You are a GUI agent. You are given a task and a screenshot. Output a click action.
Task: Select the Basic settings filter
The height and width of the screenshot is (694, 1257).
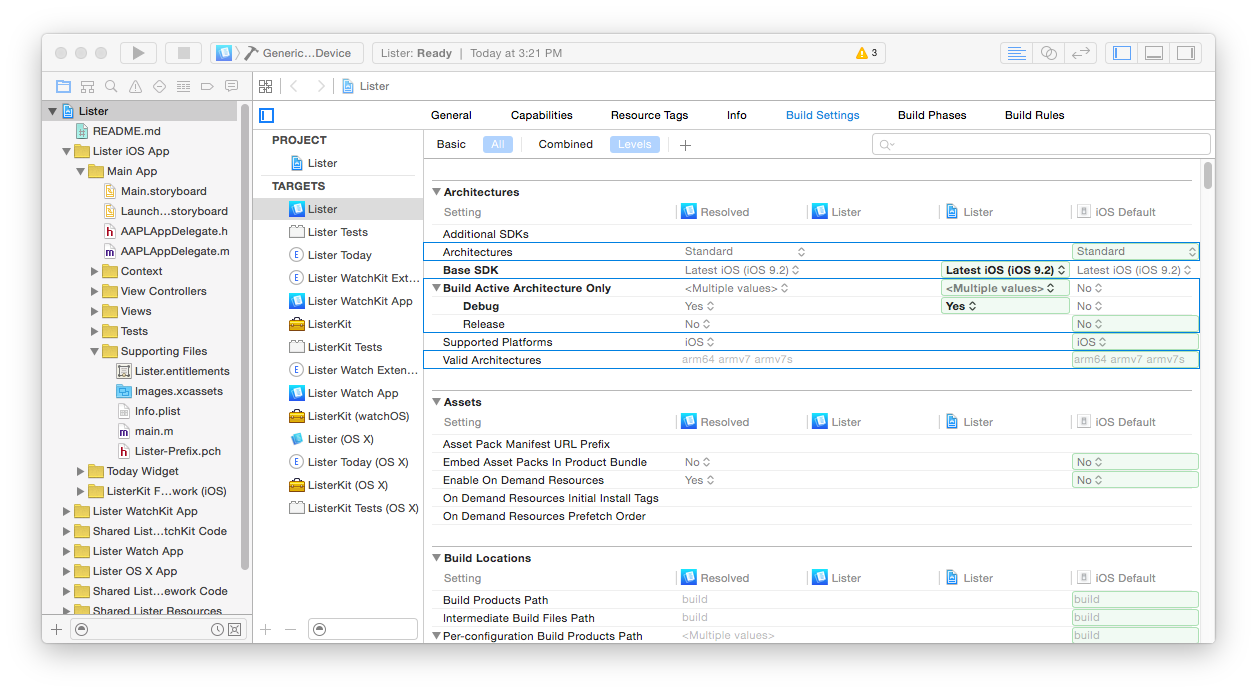451,144
